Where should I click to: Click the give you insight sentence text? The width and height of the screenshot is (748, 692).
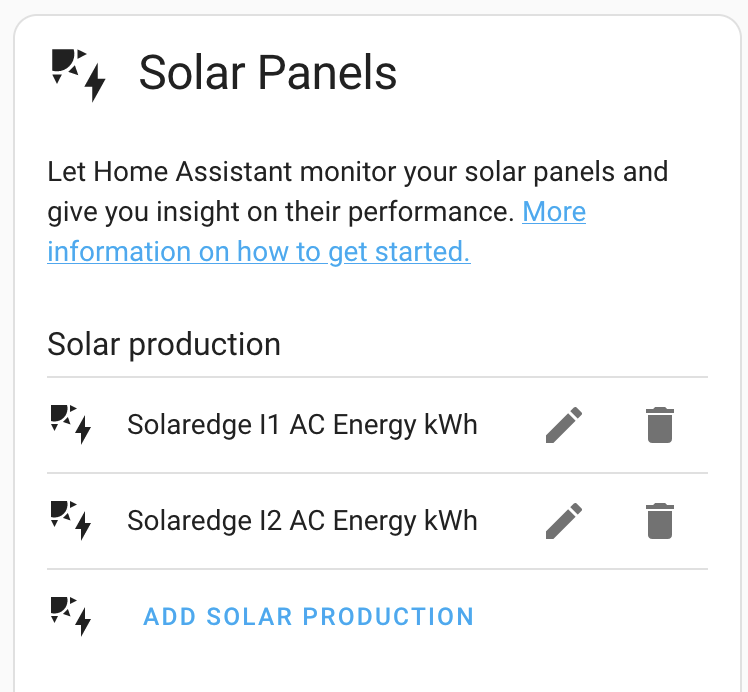(281, 212)
